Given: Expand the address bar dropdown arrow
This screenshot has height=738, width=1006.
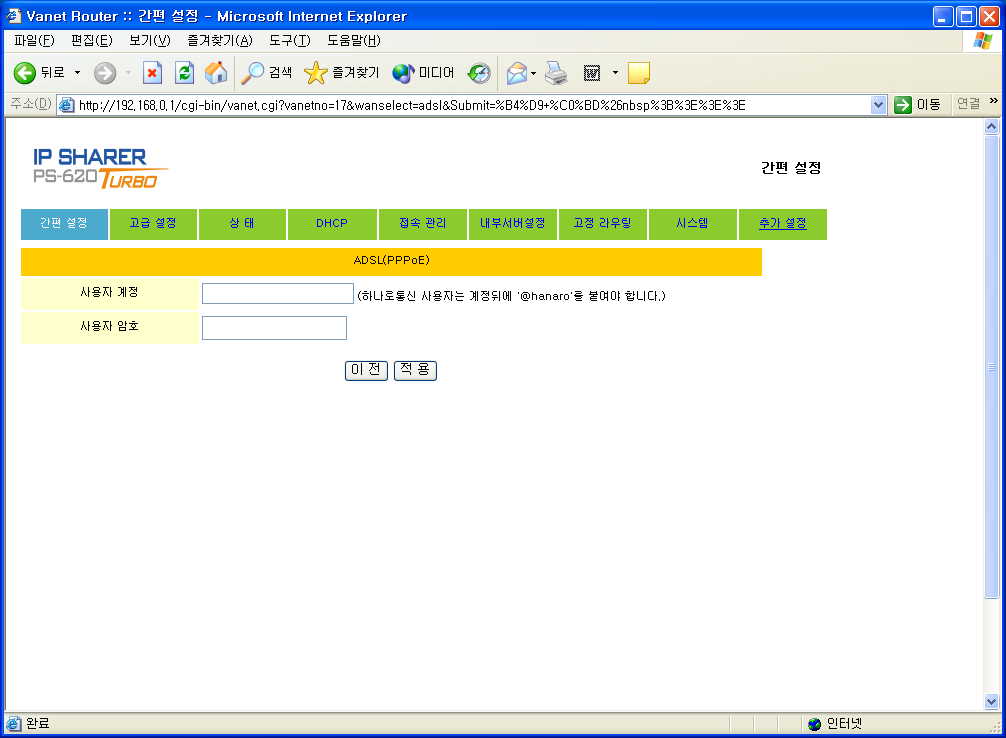Looking at the screenshot, I should pyautogui.click(x=879, y=105).
